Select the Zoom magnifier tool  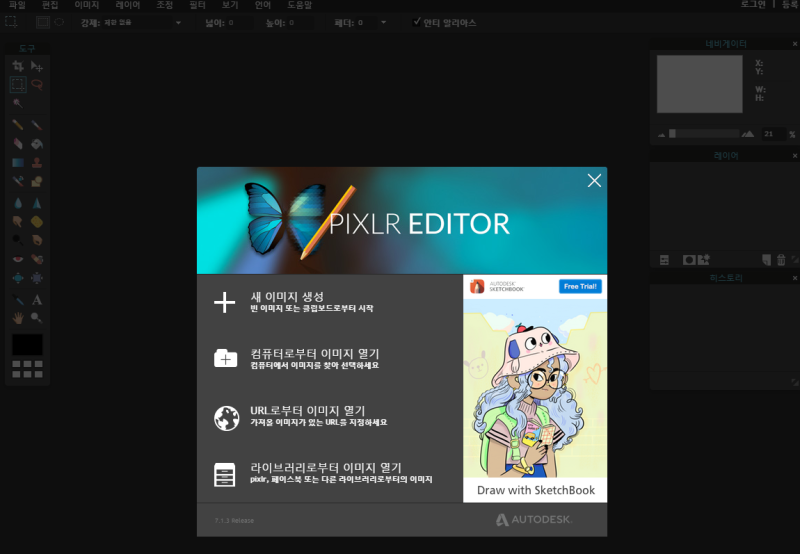(x=37, y=318)
